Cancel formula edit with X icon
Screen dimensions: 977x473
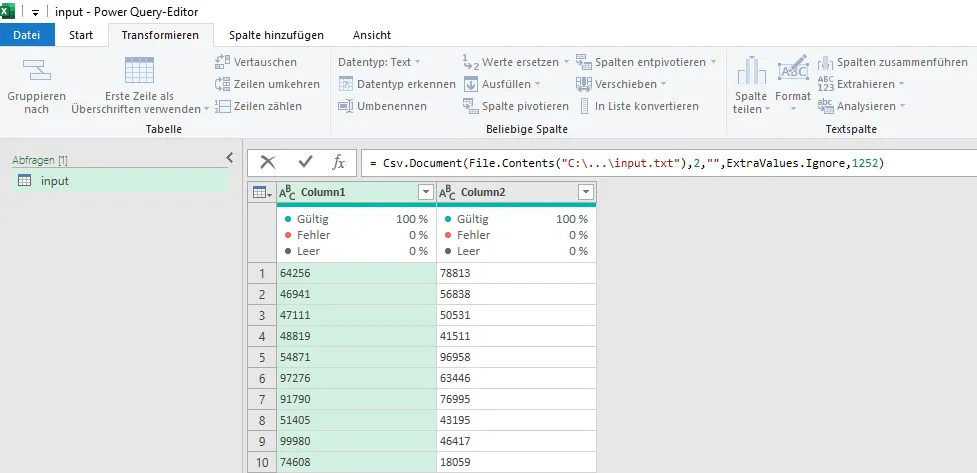coord(267,163)
